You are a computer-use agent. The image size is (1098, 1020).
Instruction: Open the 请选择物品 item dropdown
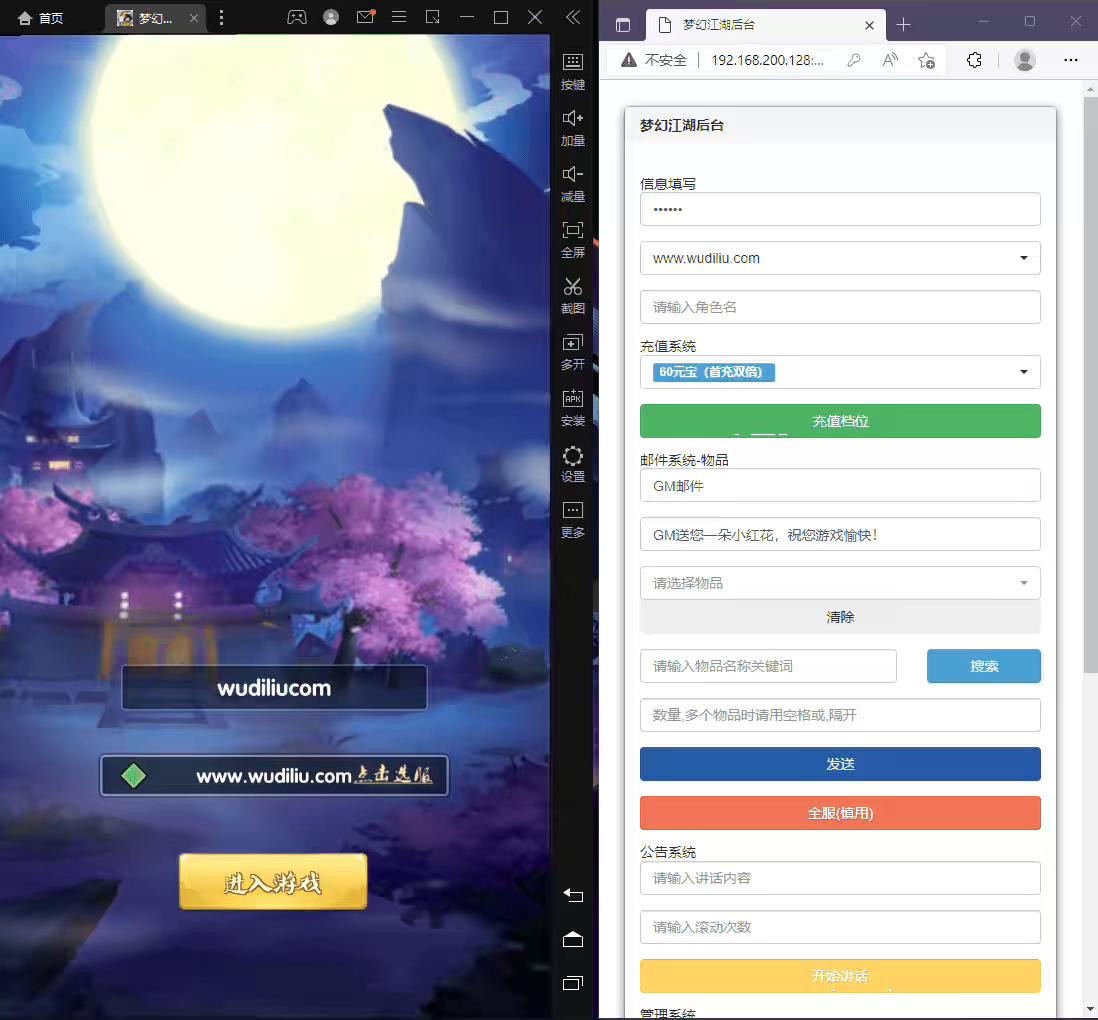pyautogui.click(x=840, y=583)
